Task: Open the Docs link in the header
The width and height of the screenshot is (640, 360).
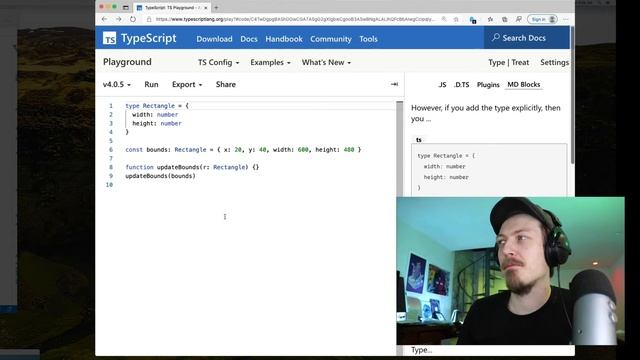Action: point(249,39)
